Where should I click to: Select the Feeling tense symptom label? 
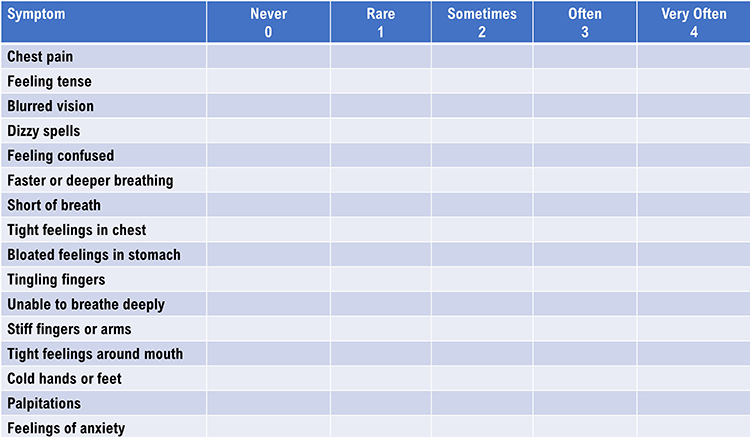(49, 81)
